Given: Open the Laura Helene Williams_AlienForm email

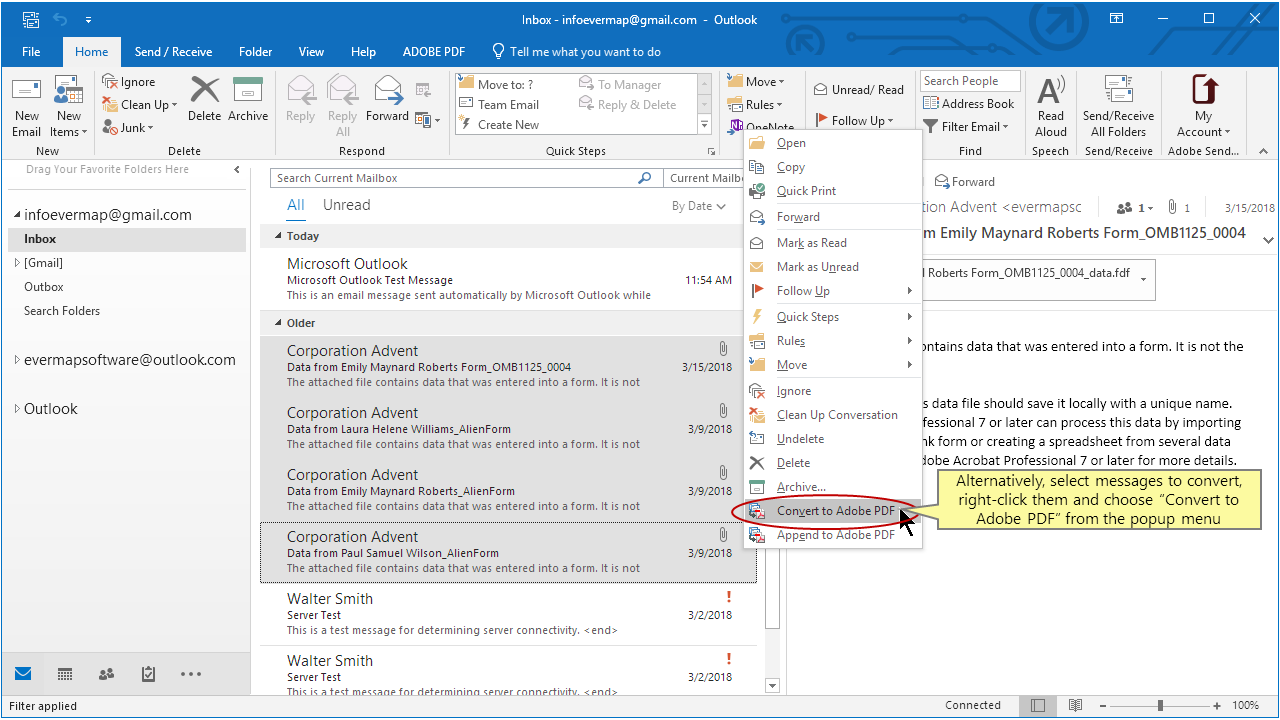Looking at the screenshot, I should pyautogui.click(x=509, y=427).
